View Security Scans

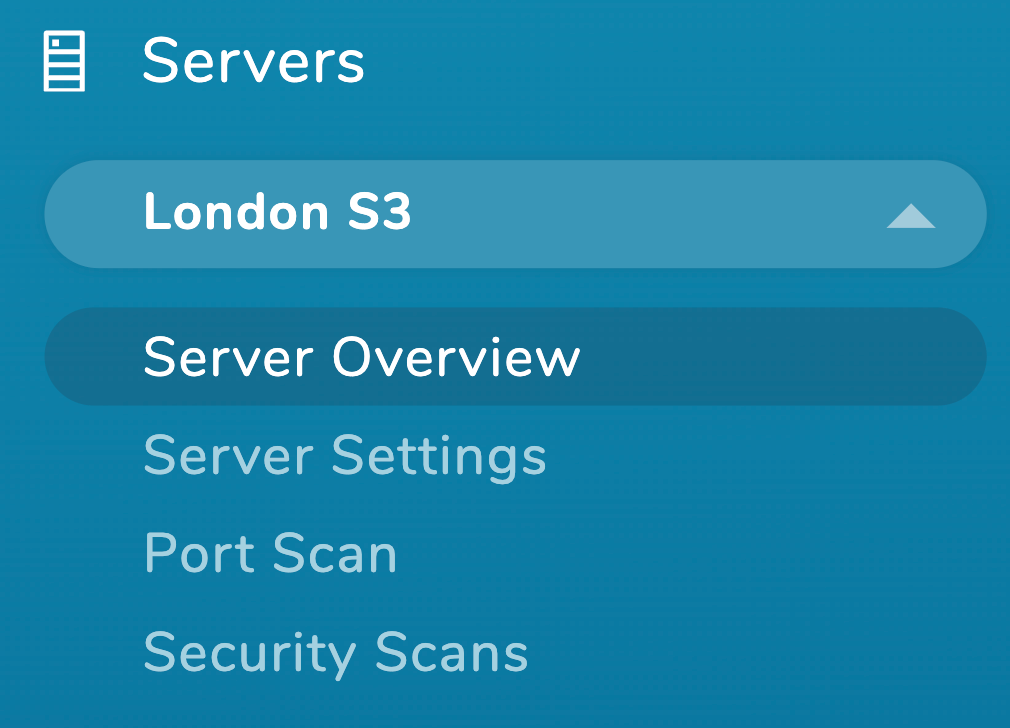[336, 653]
